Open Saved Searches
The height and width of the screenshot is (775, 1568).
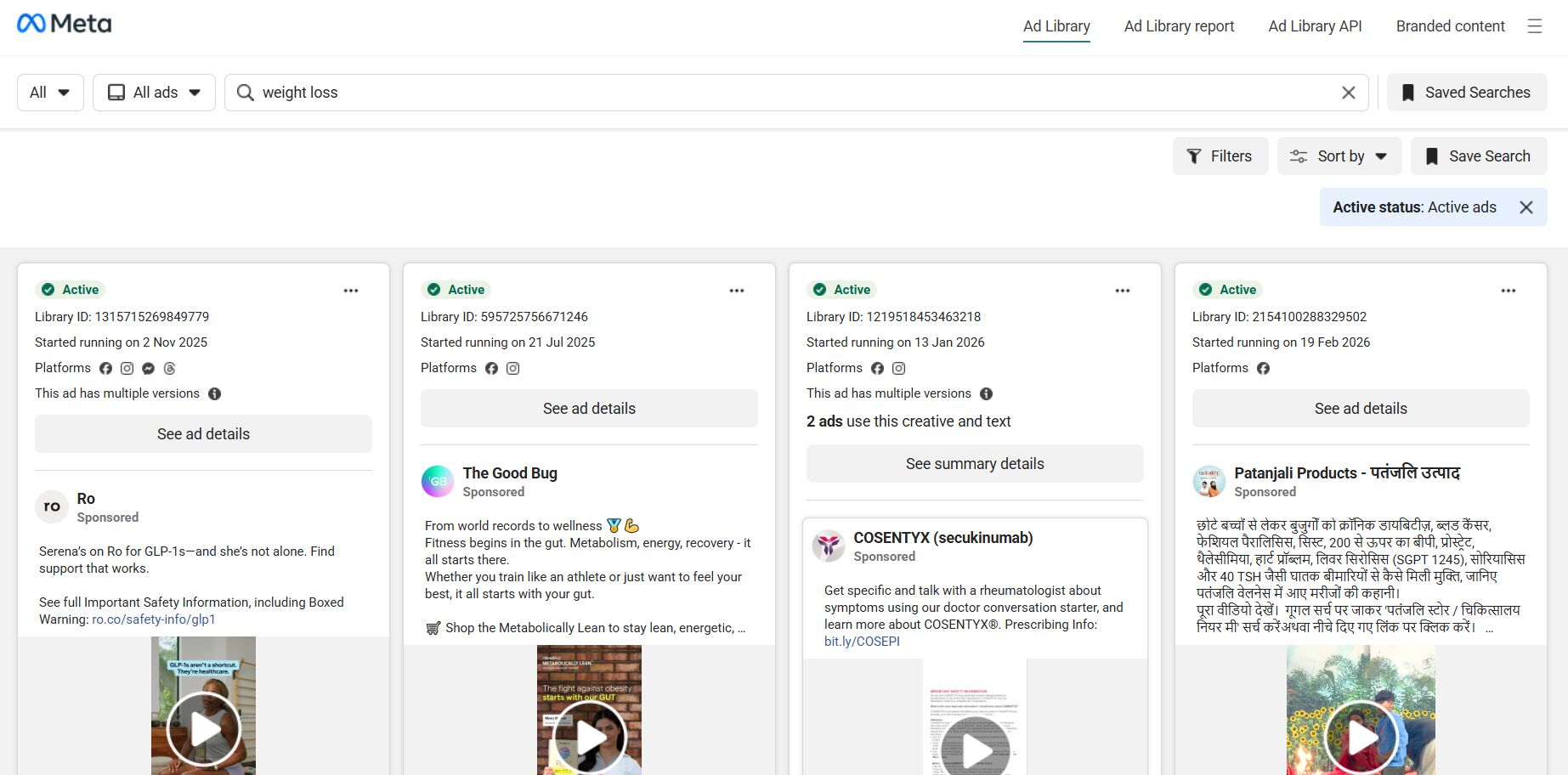tap(1467, 93)
